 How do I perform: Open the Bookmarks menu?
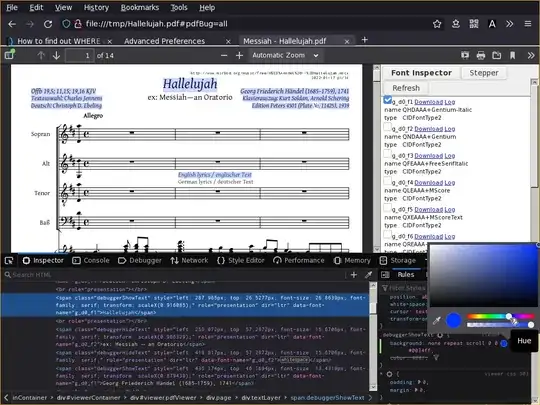pyautogui.click(x=140, y=8)
